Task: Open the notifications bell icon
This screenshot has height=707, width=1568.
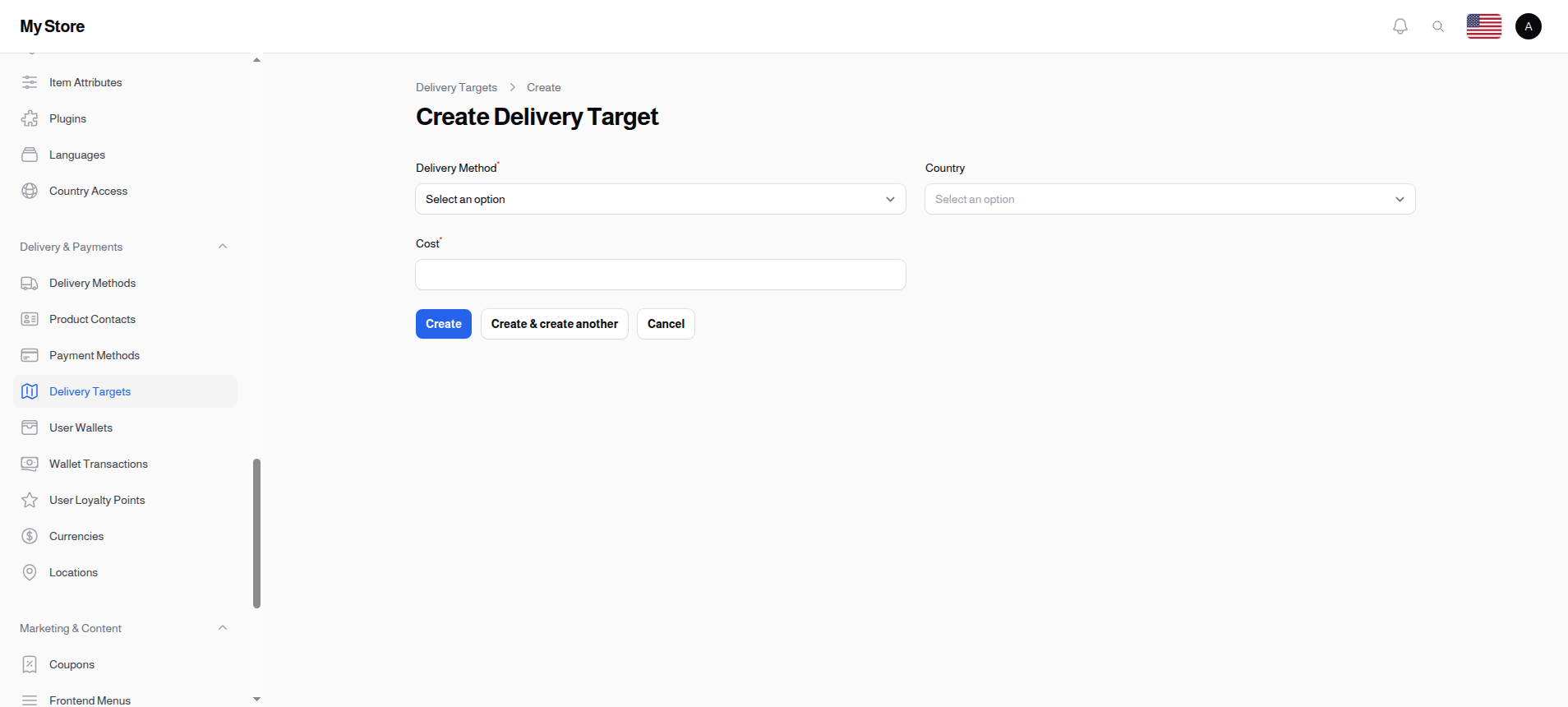Action: pos(1400,25)
